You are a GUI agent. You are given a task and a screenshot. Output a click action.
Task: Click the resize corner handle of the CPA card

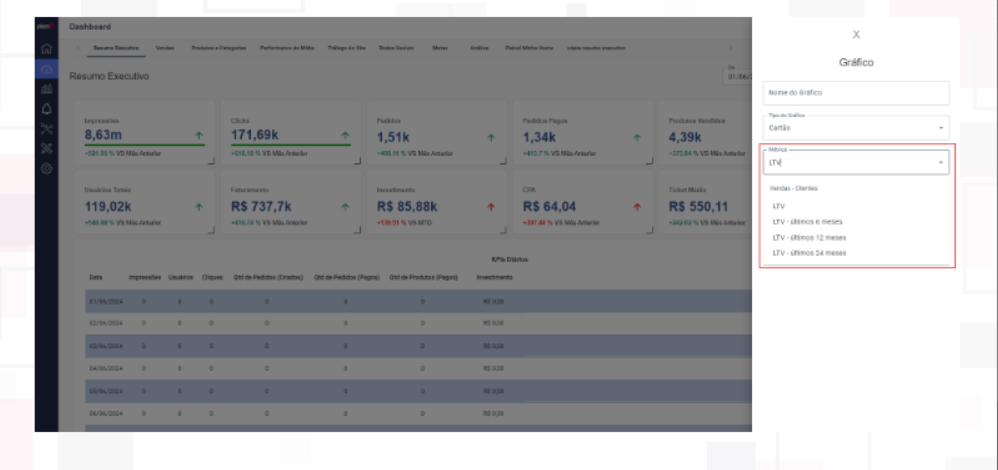(649, 231)
